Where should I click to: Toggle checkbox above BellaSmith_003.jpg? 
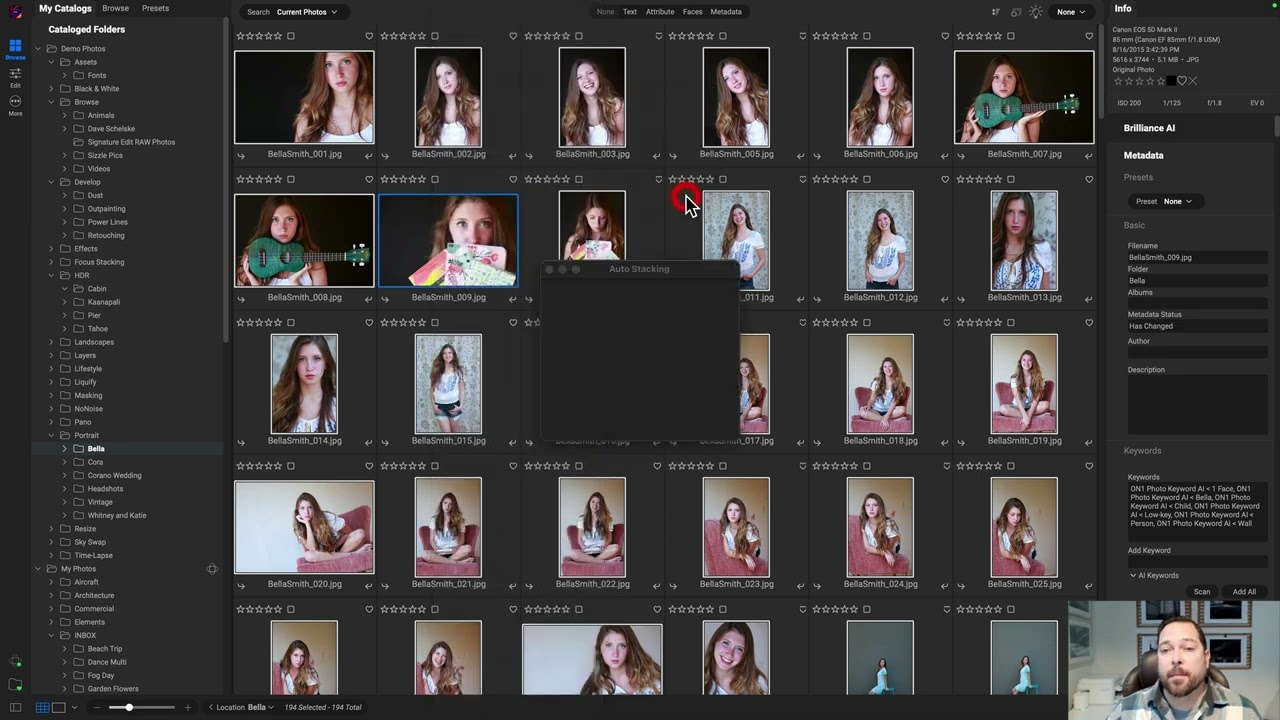579,36
